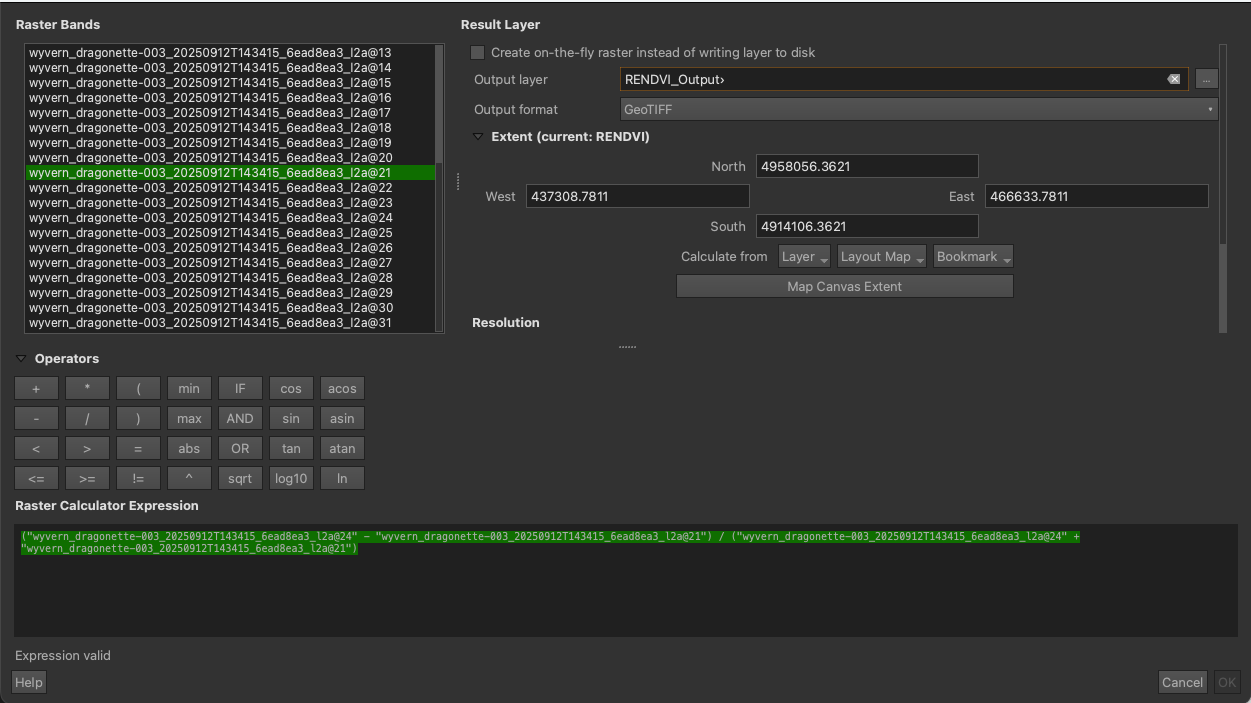
Task: Collapse the Operators section
Action: pyautogui.click(x=21, y=359)
